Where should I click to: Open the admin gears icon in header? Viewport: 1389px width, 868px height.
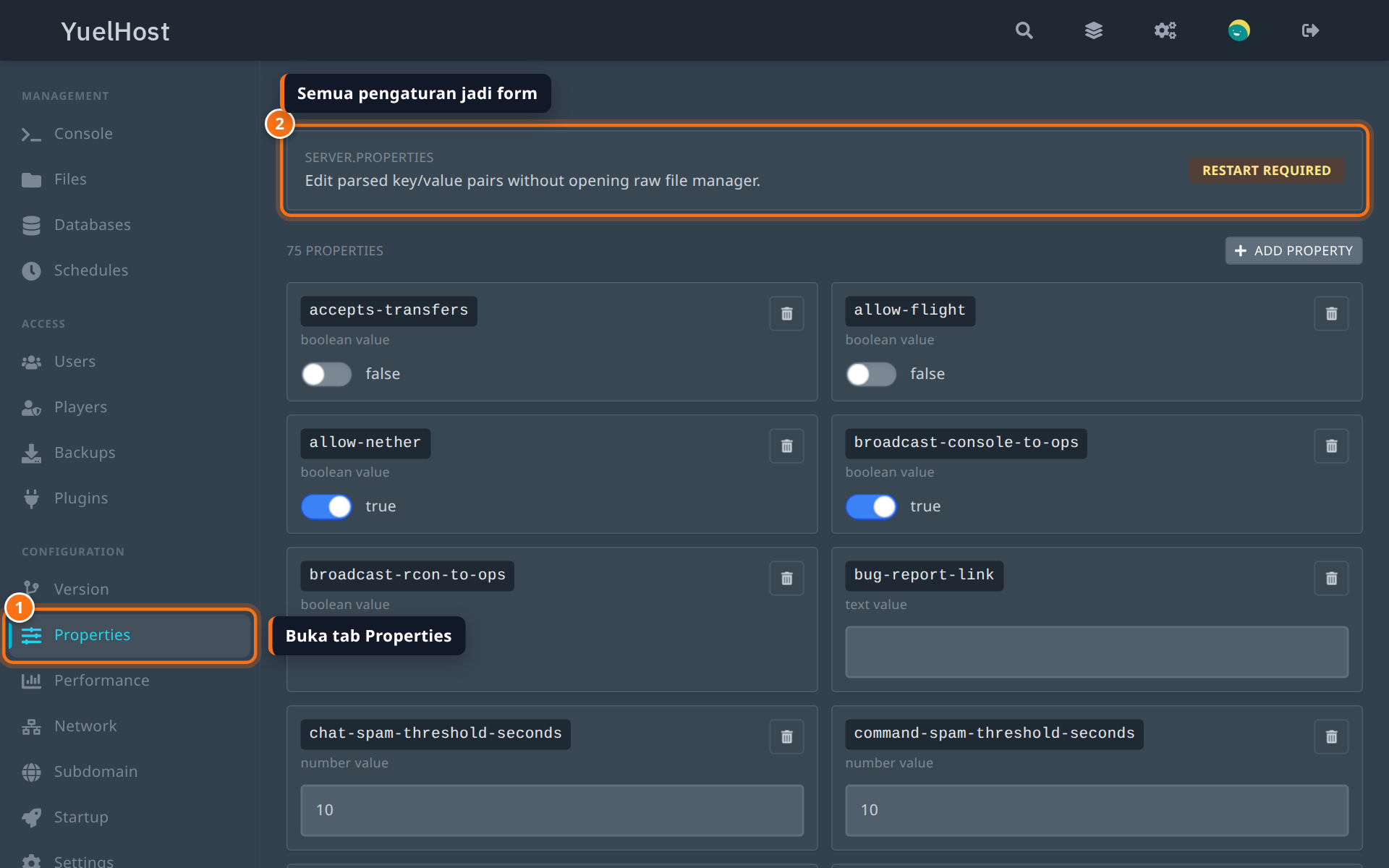[x=1165, y=30]
